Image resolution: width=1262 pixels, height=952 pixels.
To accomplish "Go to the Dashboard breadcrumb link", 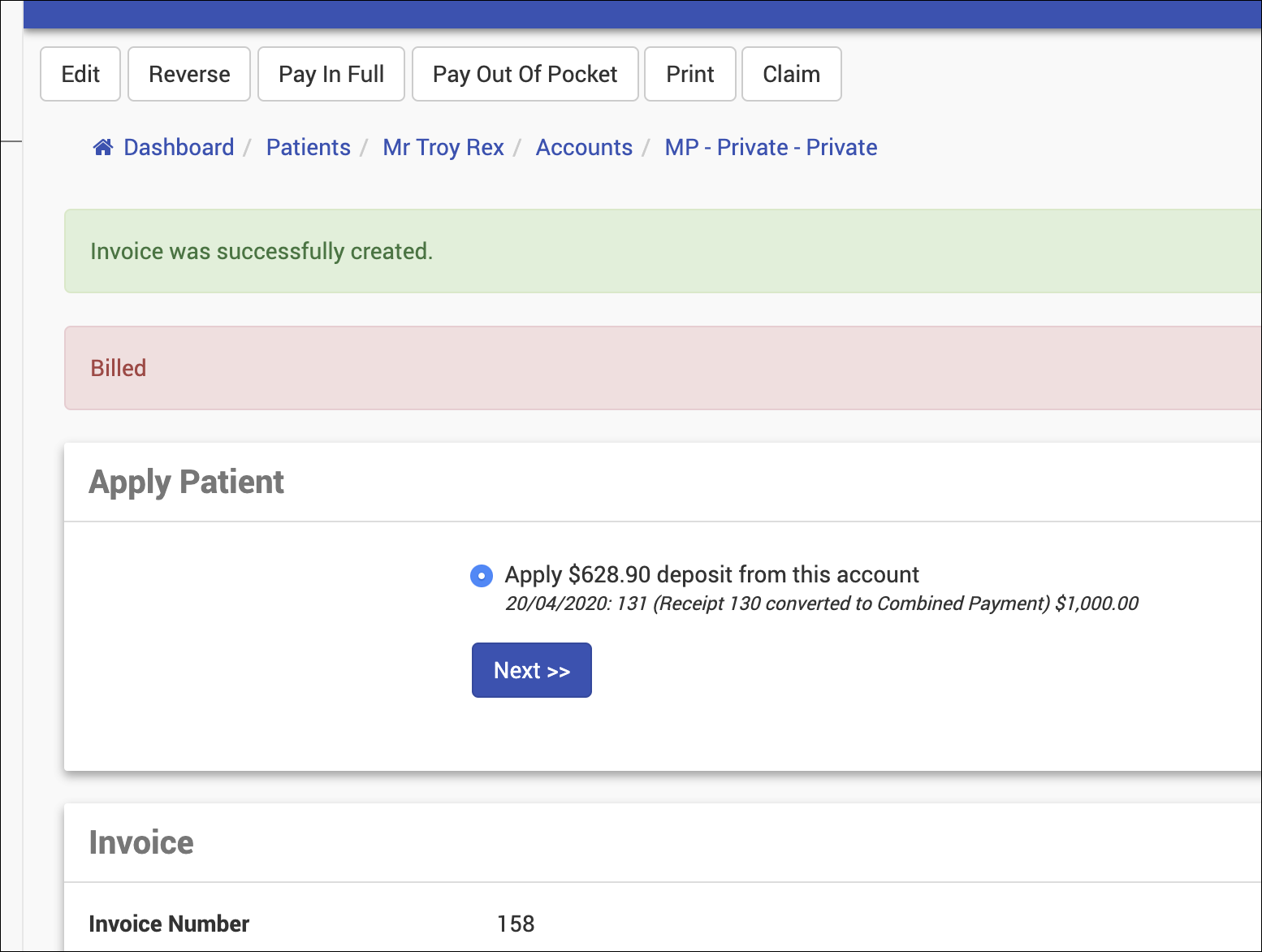I will (179, 147).
